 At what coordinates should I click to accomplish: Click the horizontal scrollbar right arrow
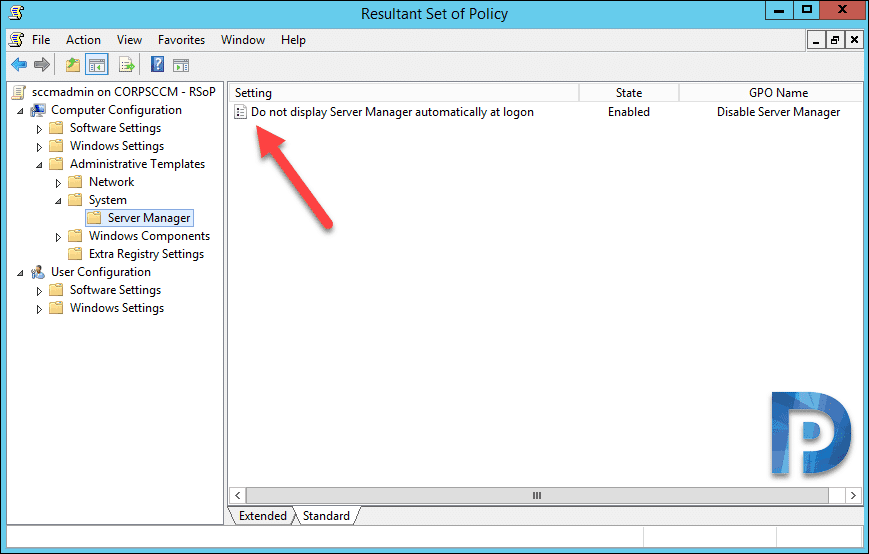(853, 495)
